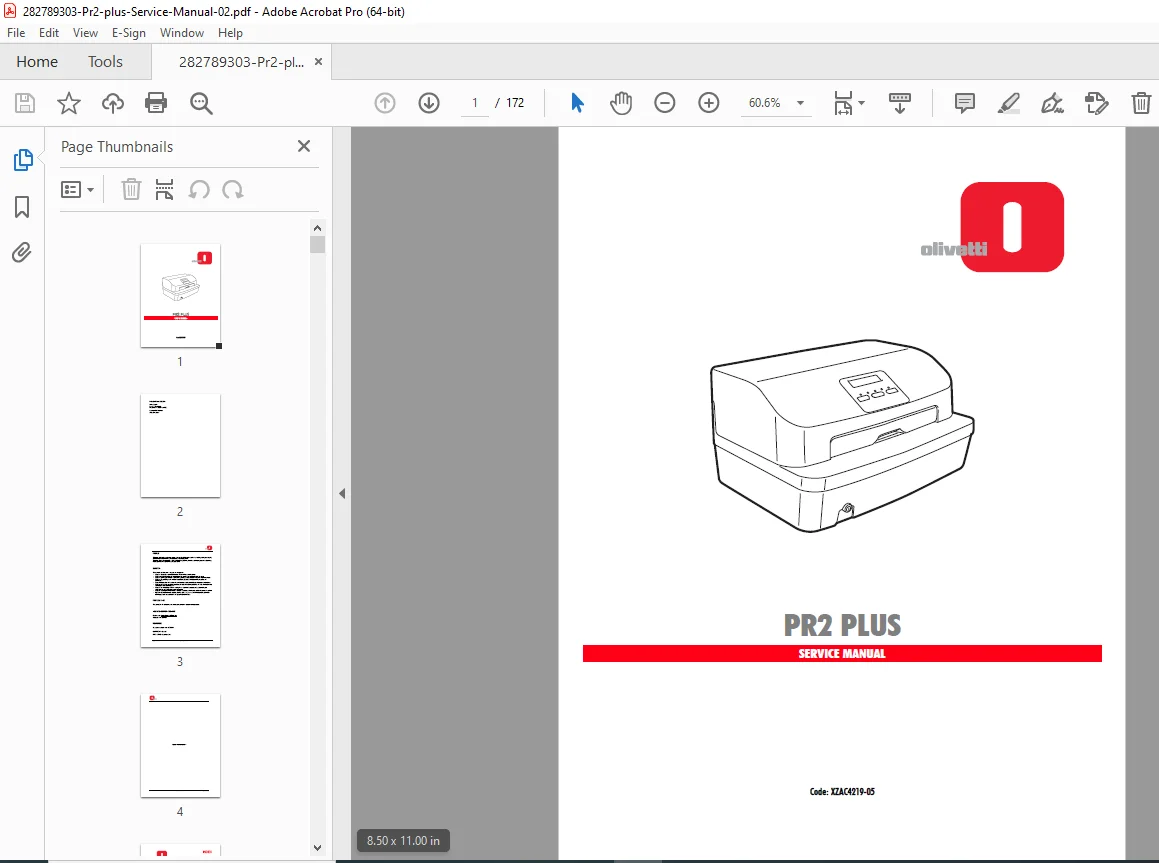Viewport: 1159px width, 863px height.
Task: Click the current page number field
Action: pyautogui.click(x=475, y=103)
